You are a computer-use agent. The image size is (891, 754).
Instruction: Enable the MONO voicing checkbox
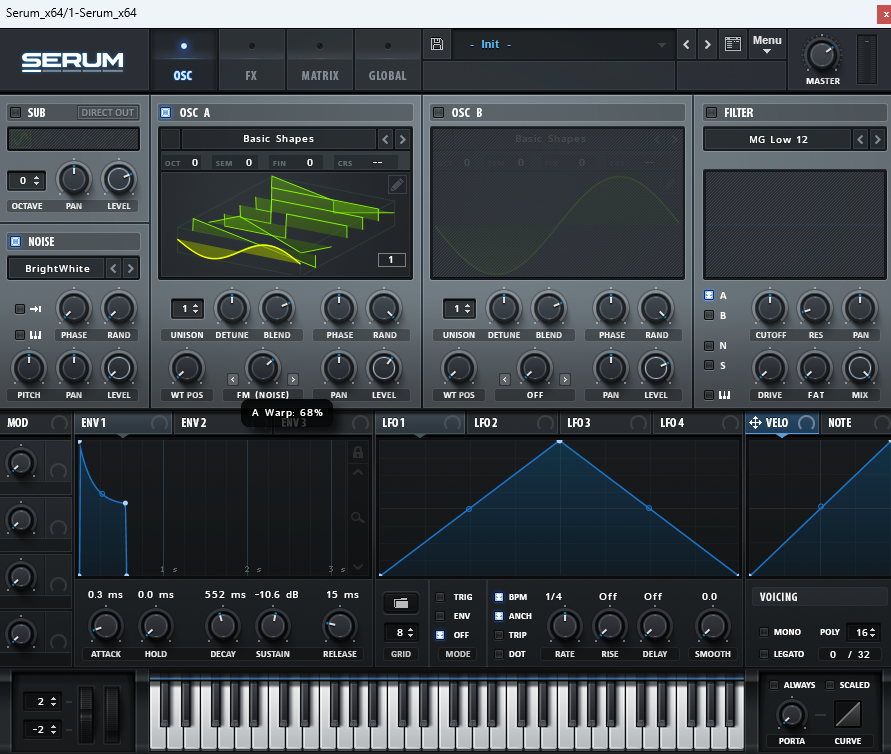pyautogui.click(x=764, y=632)
